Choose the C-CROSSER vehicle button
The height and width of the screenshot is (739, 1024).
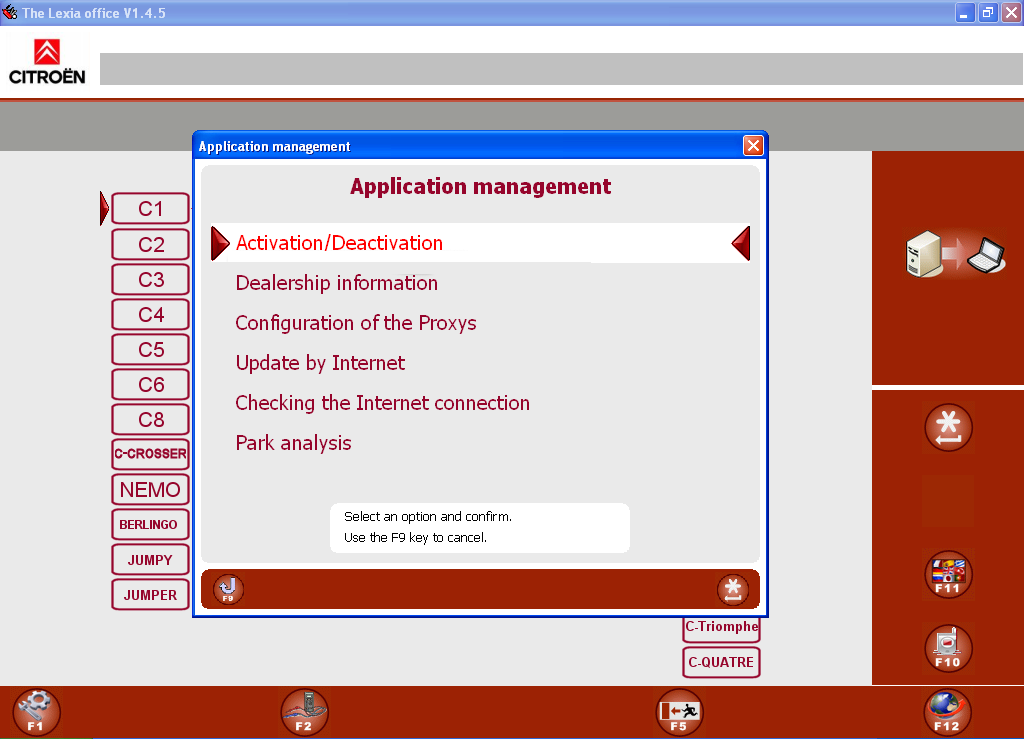(x=151, y=454)
